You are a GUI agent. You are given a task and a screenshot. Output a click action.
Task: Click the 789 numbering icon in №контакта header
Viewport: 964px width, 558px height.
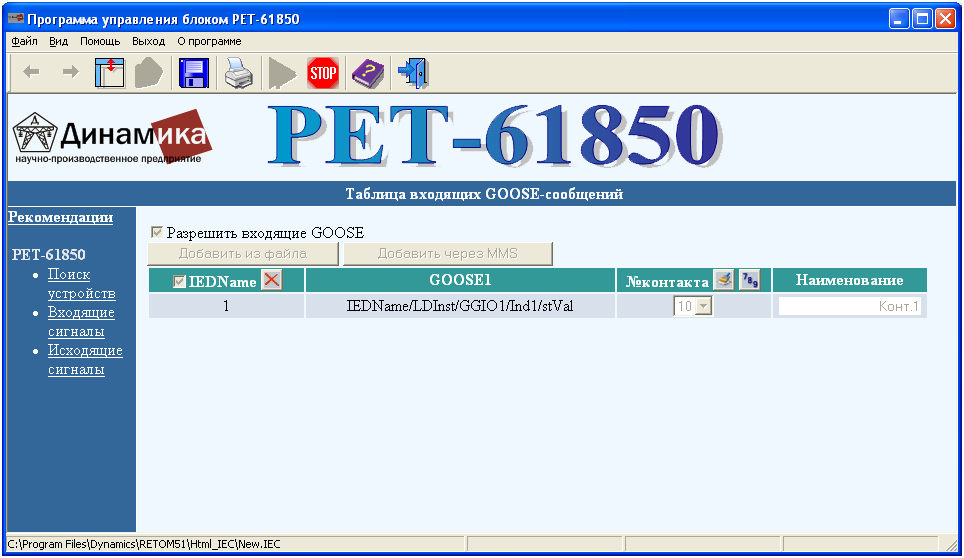click(749, 280)
